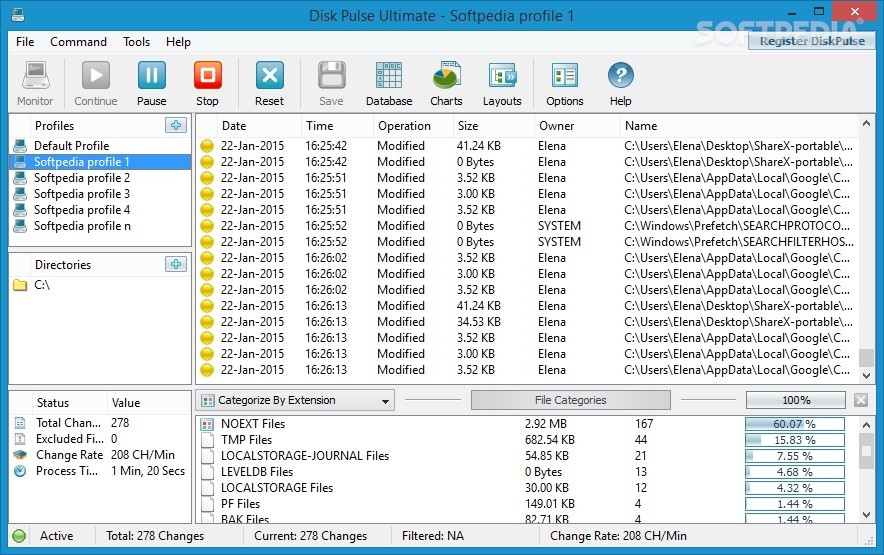Select the SEARCHPROTOCO... prefetch row
Image resolution: width=884 pixels, height=555 pixels.
click(527, 226)
